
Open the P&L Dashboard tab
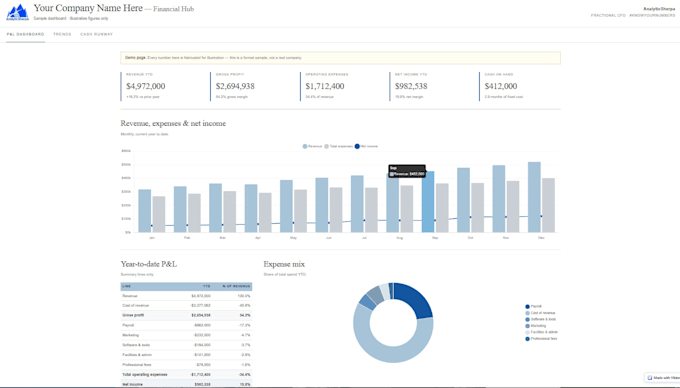(25, 34)
